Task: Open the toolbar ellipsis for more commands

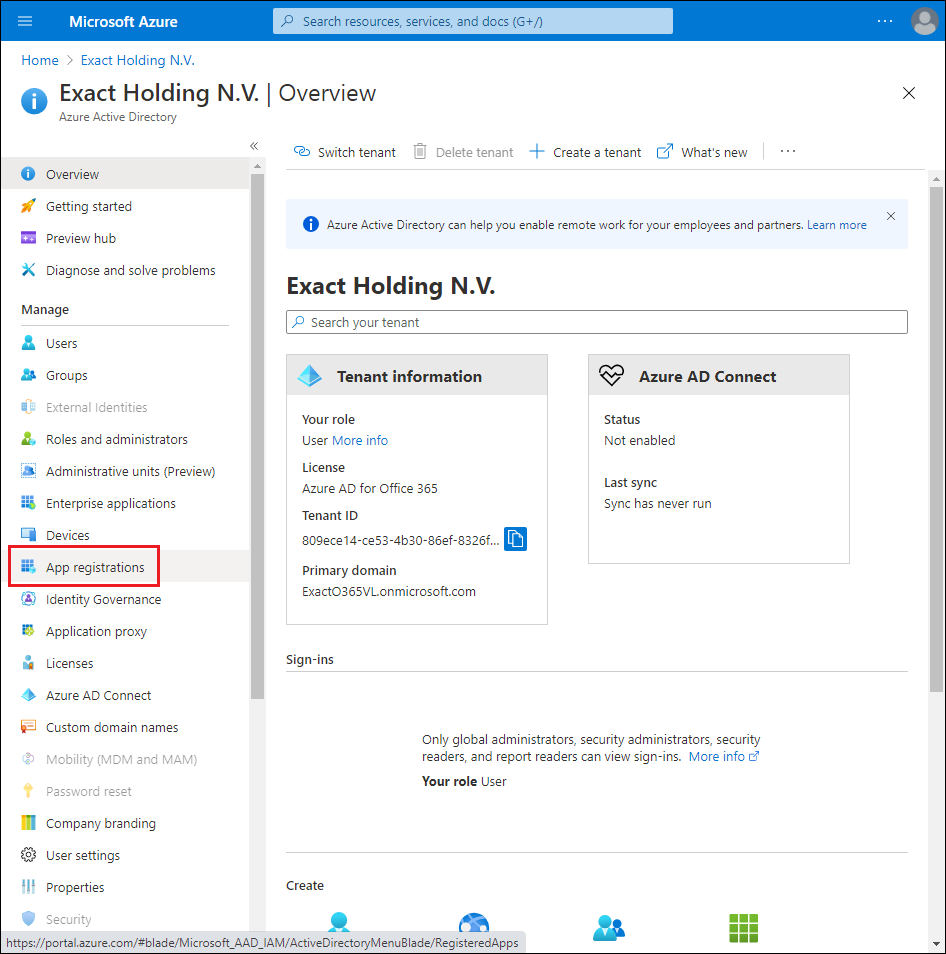Action: click(x=787, y=151)
